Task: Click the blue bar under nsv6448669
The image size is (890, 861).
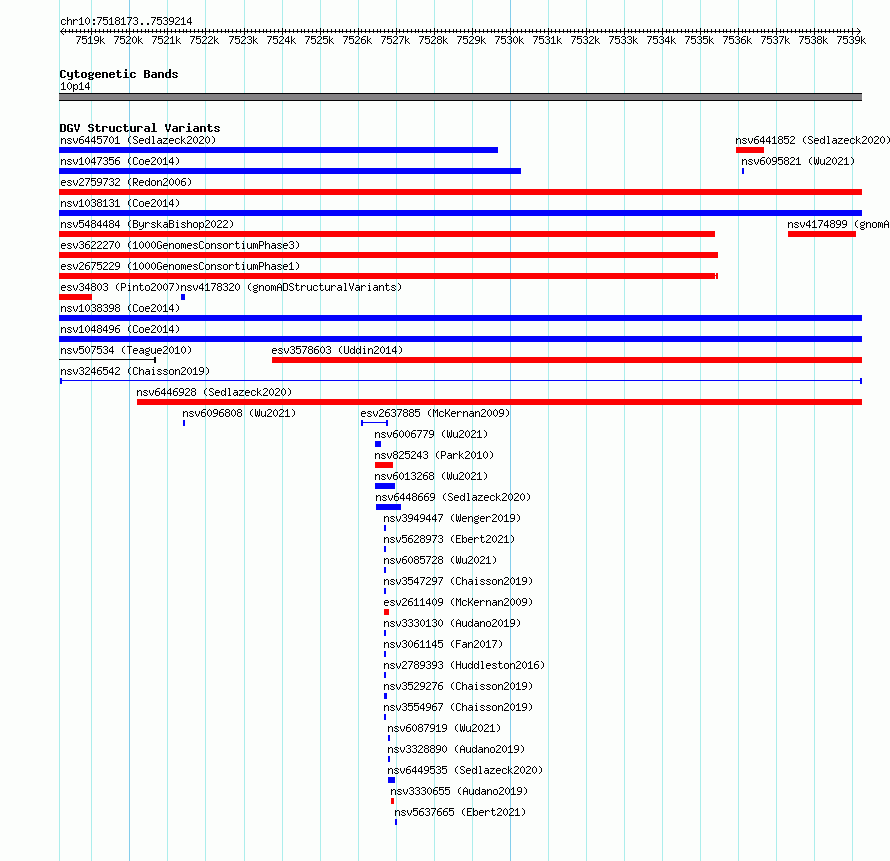Action: coord(388,507)
